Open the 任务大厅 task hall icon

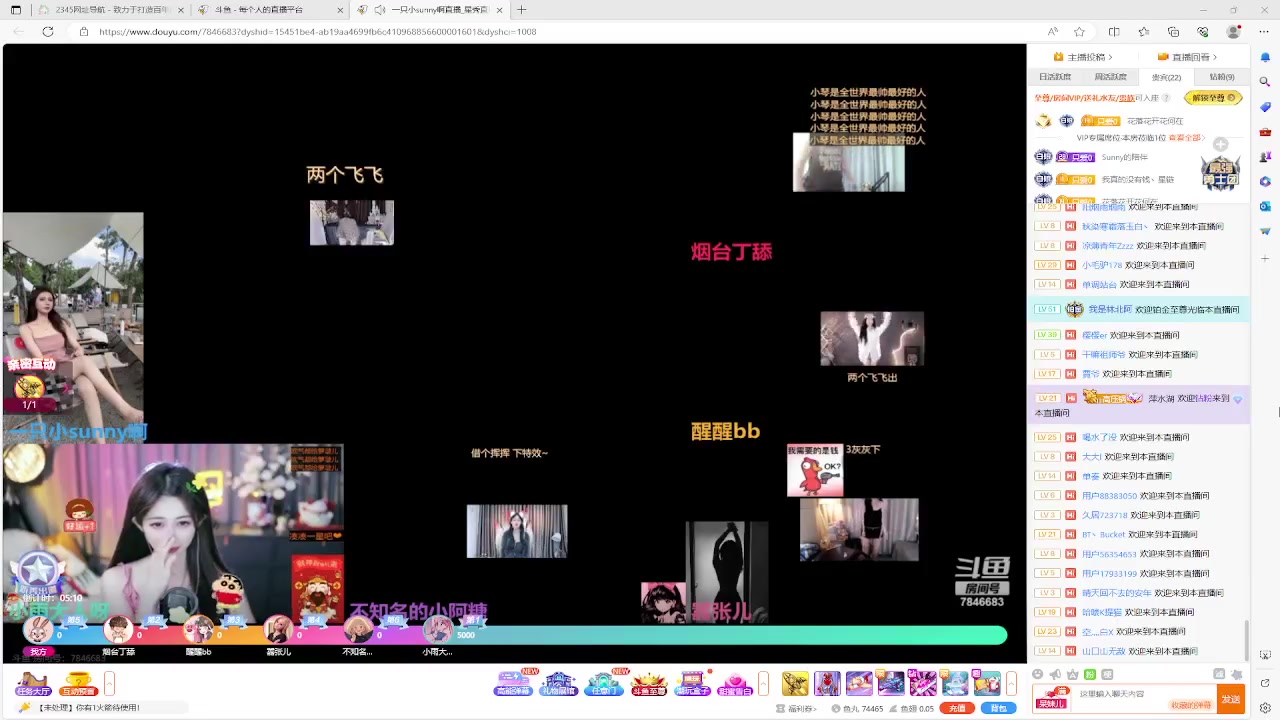tap(33, 683)
